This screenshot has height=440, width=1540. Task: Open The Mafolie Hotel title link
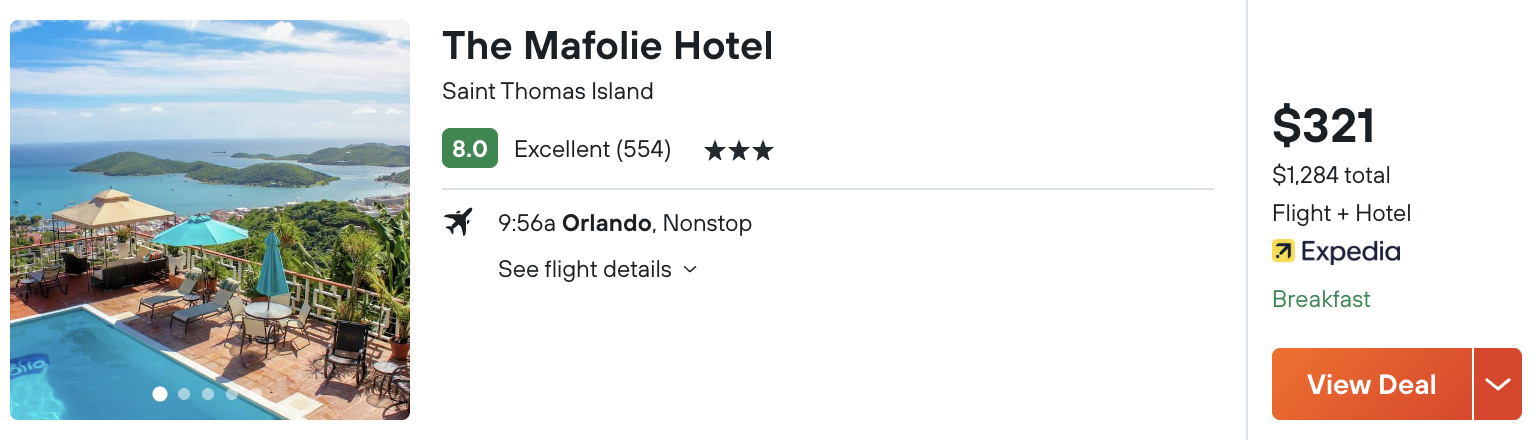coord(608,46)
